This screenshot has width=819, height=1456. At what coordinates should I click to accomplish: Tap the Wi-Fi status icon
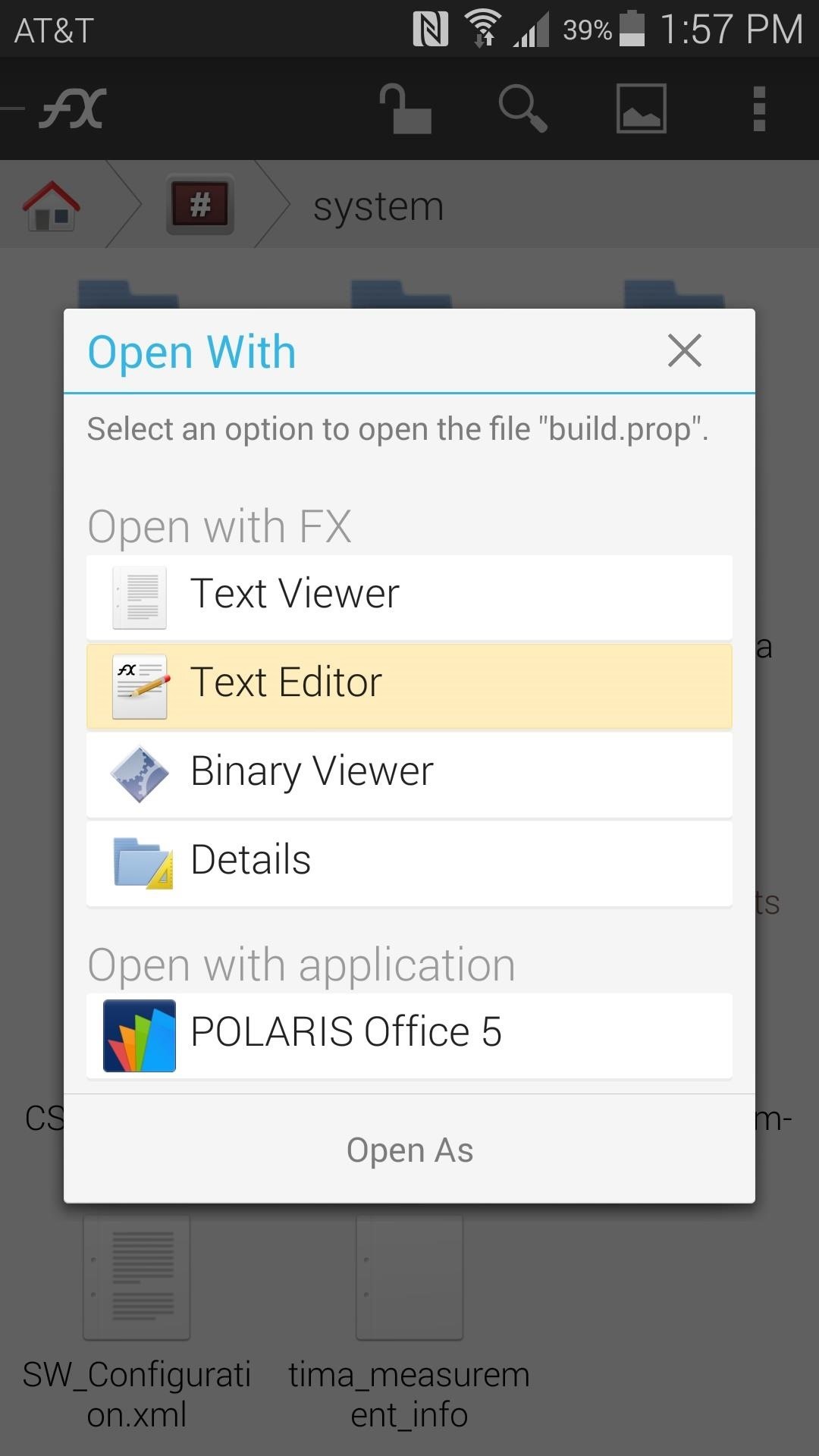click(x=483, y=30)
